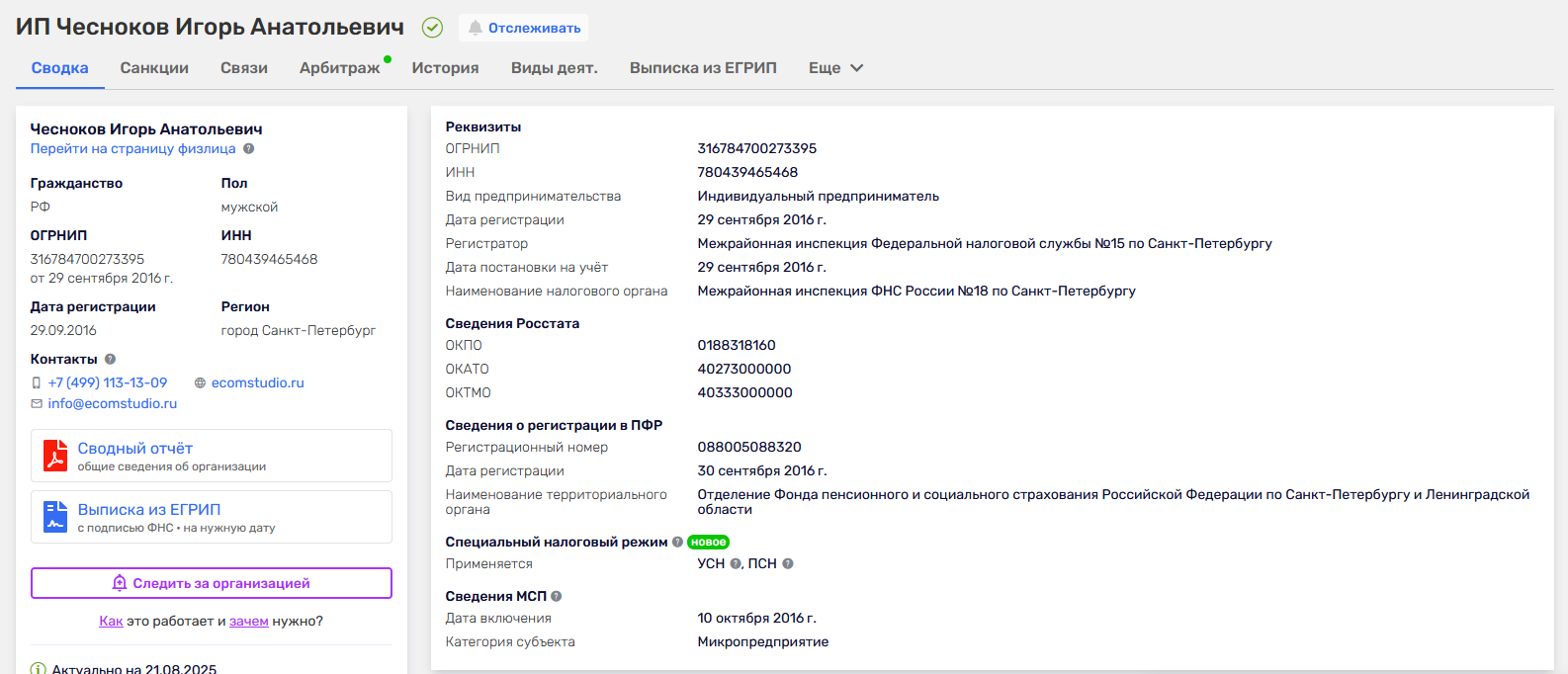Click the envelope icon before info@ecomstudio.ru
Image resolution: width=1568 pixels, height=674 pixels.
37,404
